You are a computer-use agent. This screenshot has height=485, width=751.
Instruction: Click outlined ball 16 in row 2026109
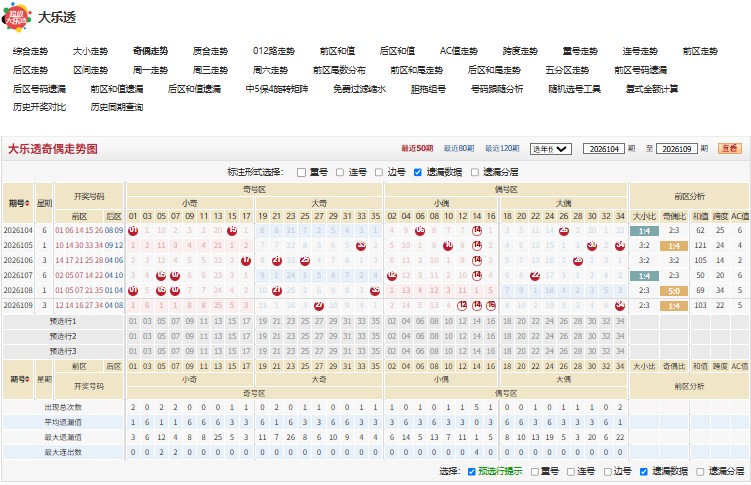(x=491, y=305)
